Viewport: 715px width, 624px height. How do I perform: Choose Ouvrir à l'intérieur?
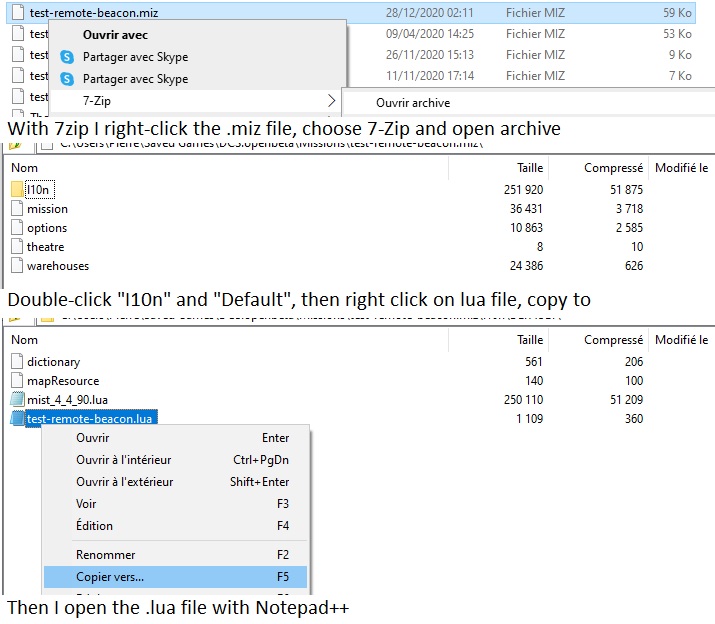(x=176, y=460)
